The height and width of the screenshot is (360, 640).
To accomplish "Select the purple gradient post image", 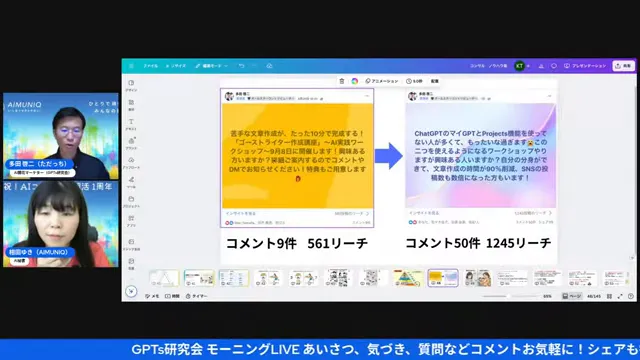I will [480, 156].
